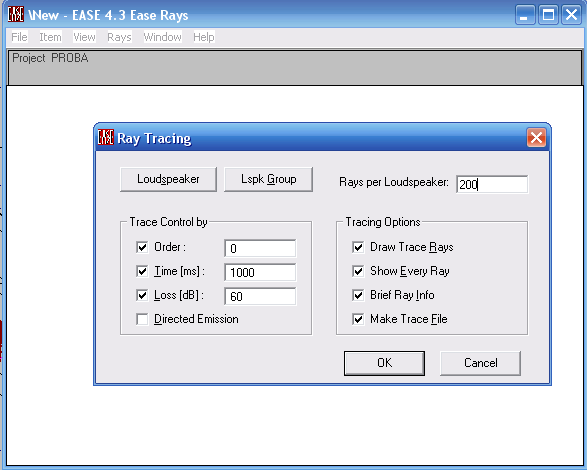Image resolution: width=587 pixels, height=470 pixels.
Task: Close the Ray Tracing dialog
Action: [x=536, y=137]
